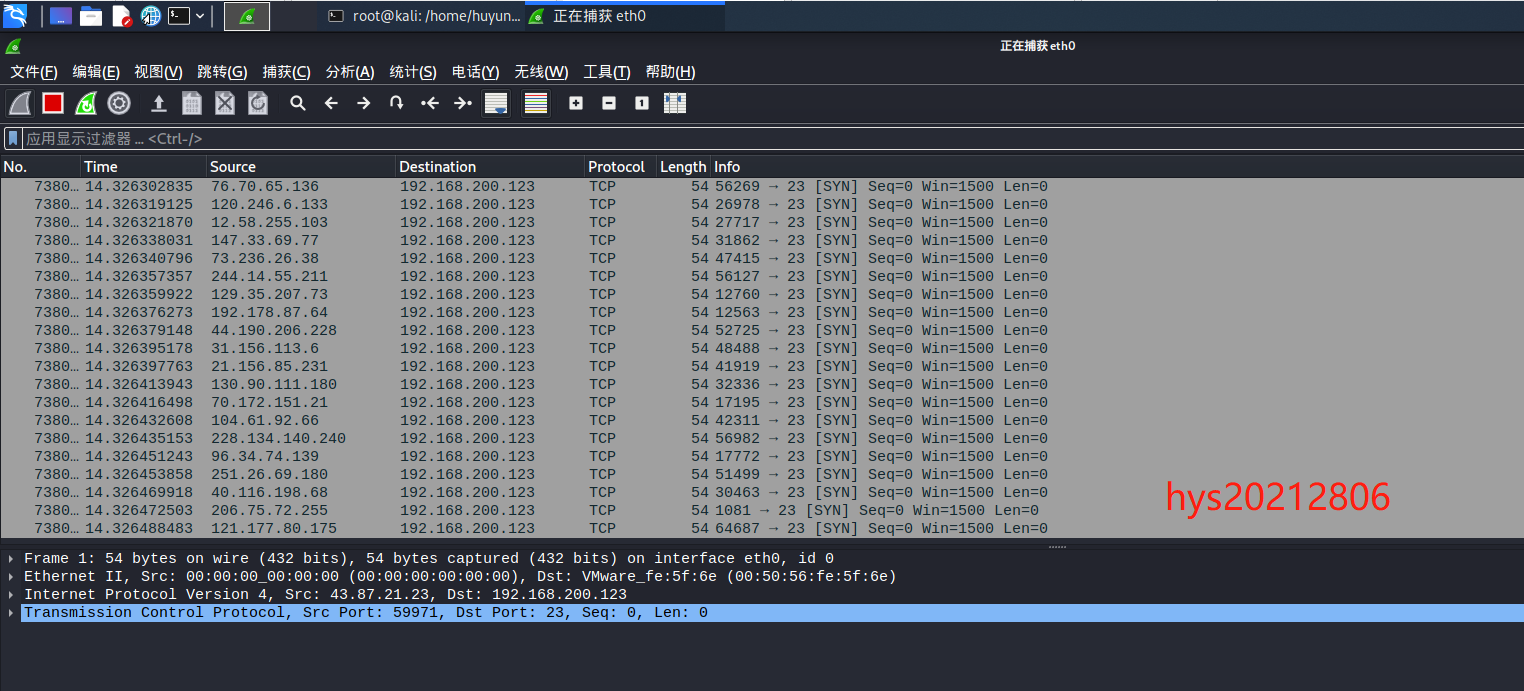The image size is (1524, 691).
Task: Zoom in the packet text
Action: pos(576,103)
